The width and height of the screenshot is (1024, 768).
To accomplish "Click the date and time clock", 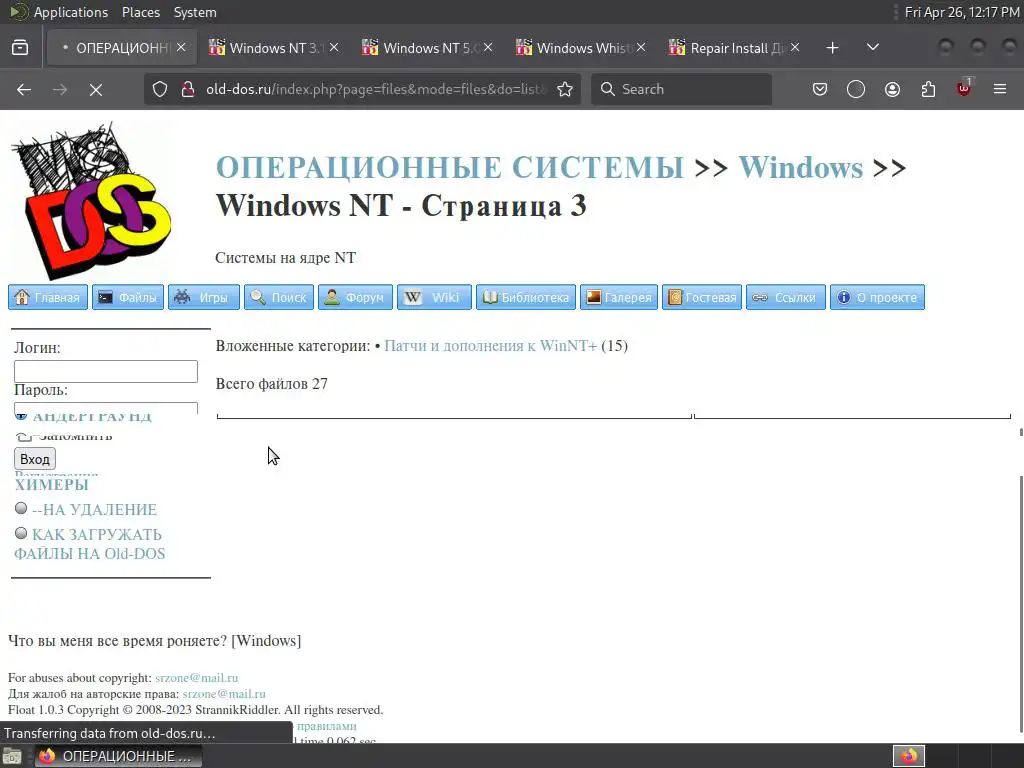I will pos(962,12).
